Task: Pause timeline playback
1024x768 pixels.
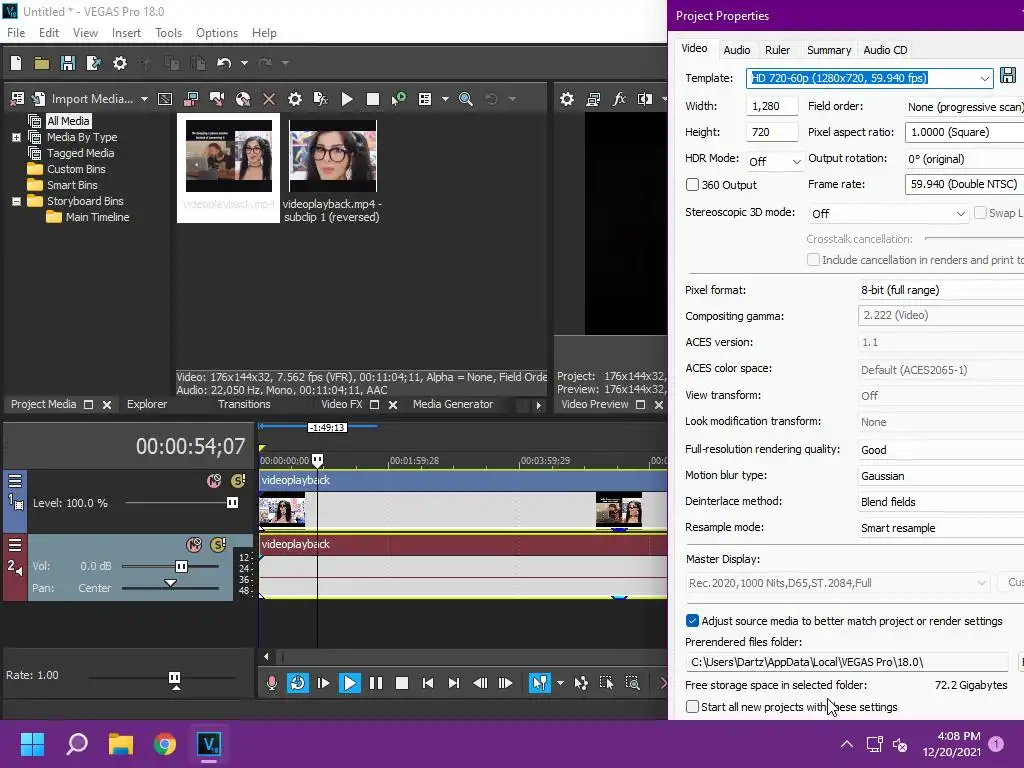Action: point(376,683)
